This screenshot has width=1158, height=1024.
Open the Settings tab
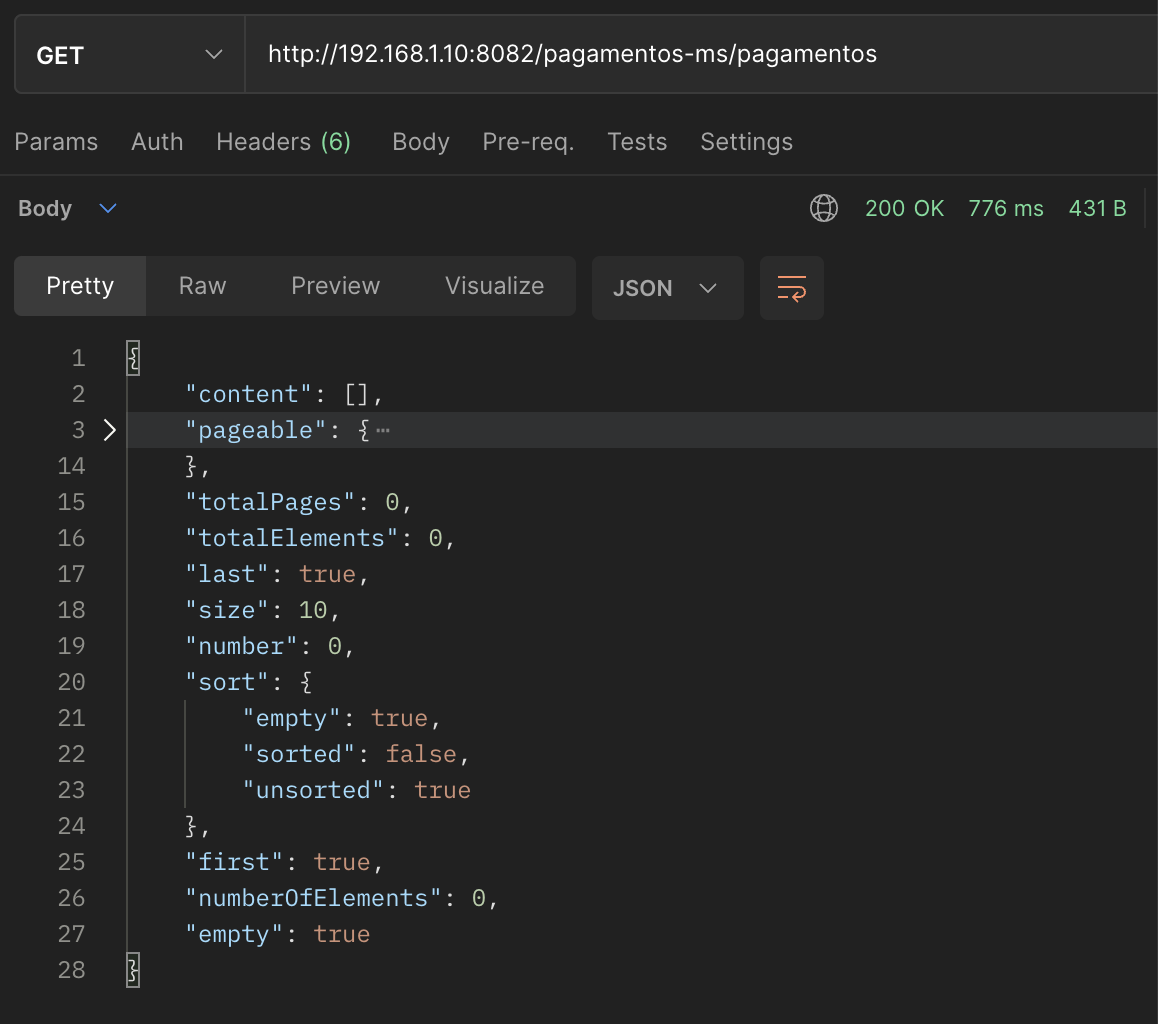pos(747,142)
